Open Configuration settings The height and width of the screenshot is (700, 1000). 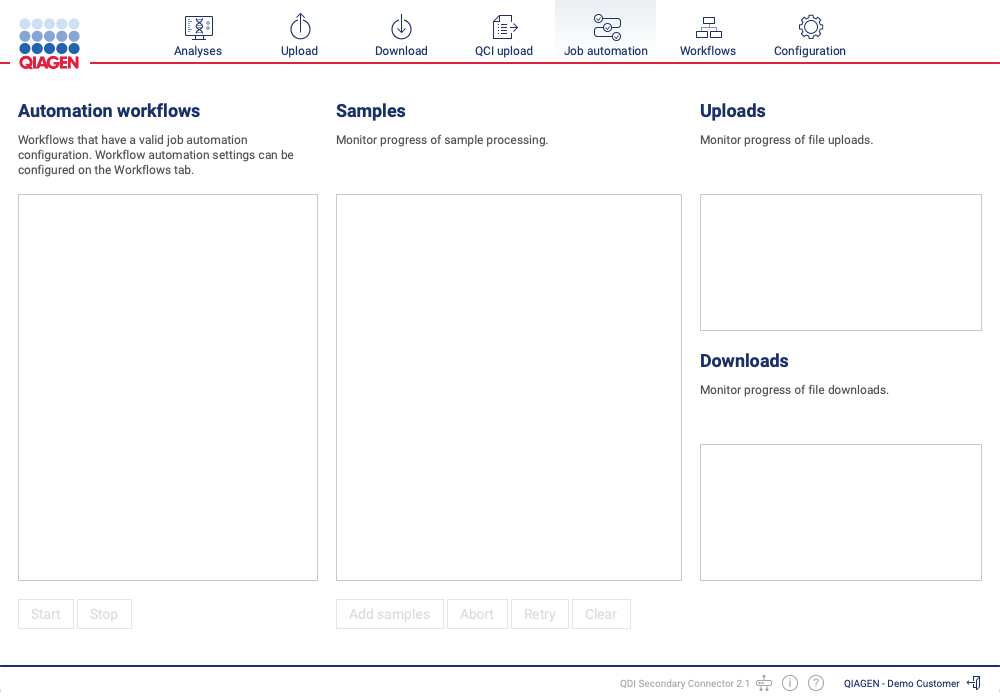pyautogui.click(x=810, y=36)
